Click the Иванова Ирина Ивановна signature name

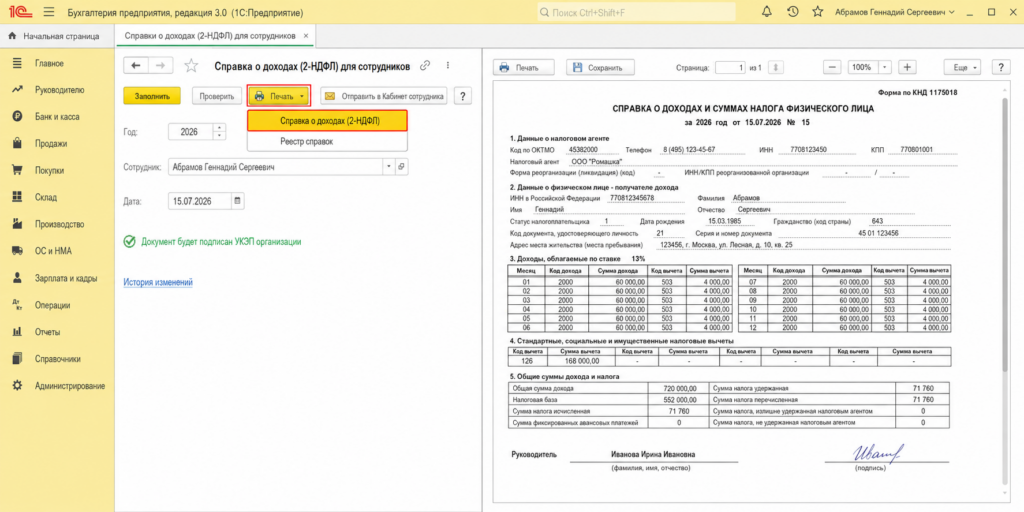click(x=653, y=455)
